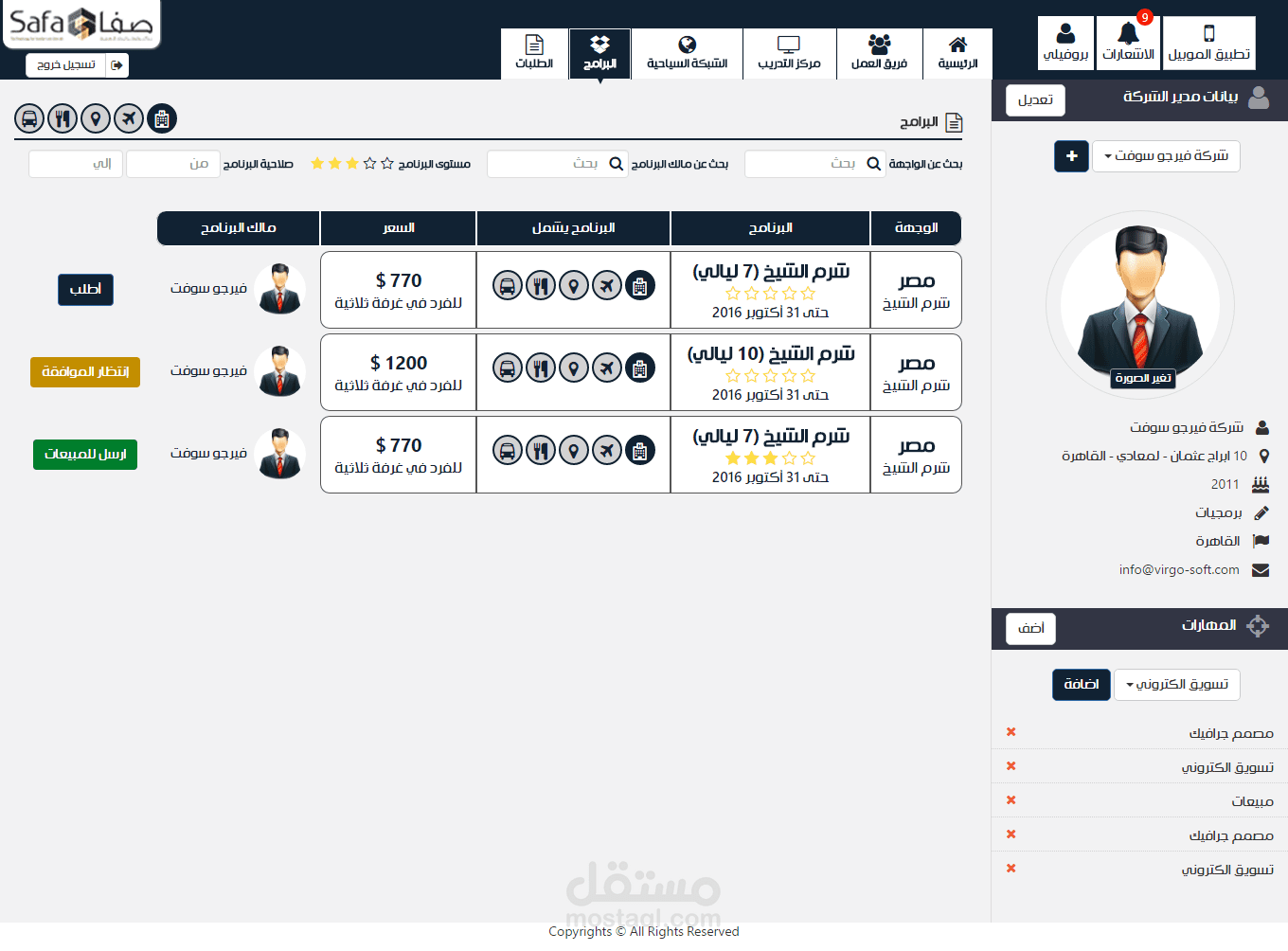Click ارسل للمبيعات on the third program
Image resolution: width=1288 pixels, height=951 pixels.
coord(85,455)
